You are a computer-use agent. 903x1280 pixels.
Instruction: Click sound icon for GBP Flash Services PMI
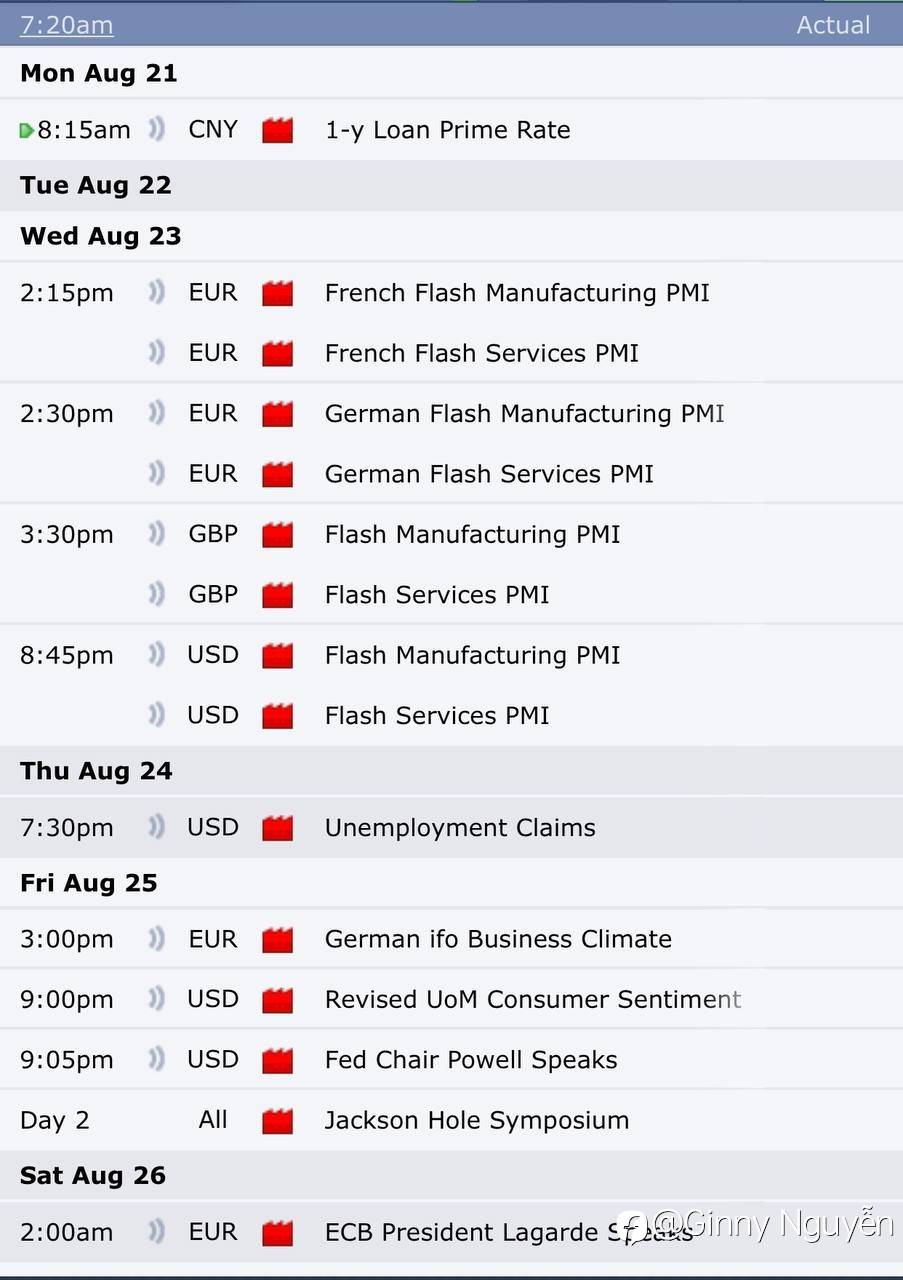point(156,595)
